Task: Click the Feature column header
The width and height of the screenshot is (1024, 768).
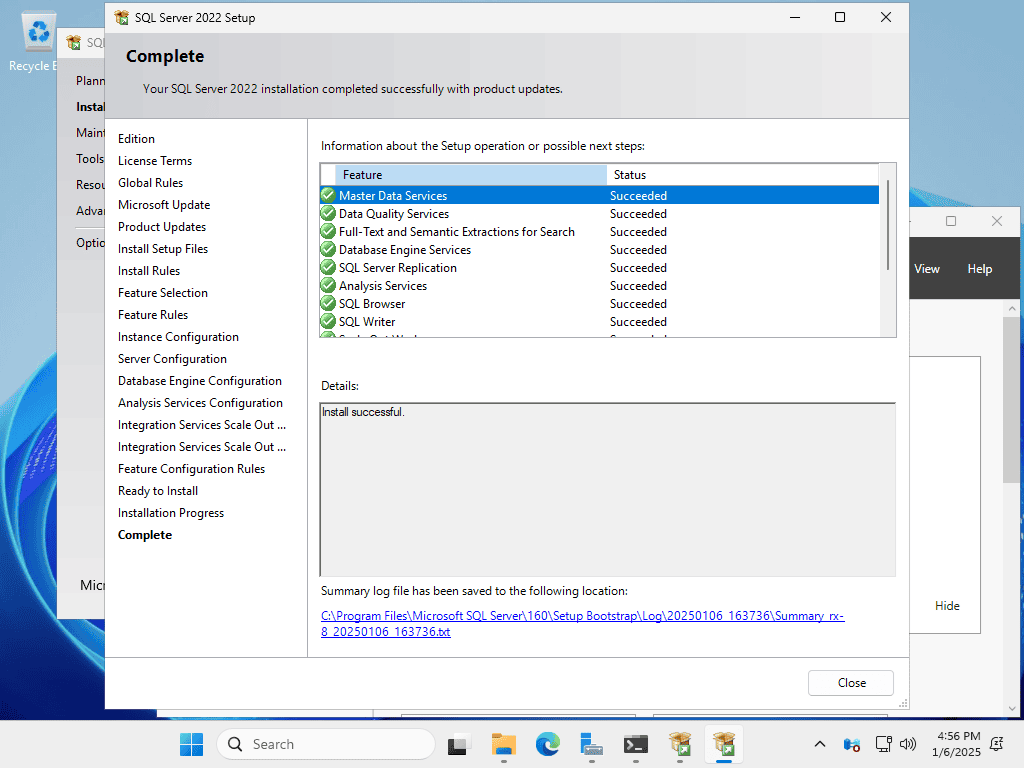Action: (x=471, y=175)
